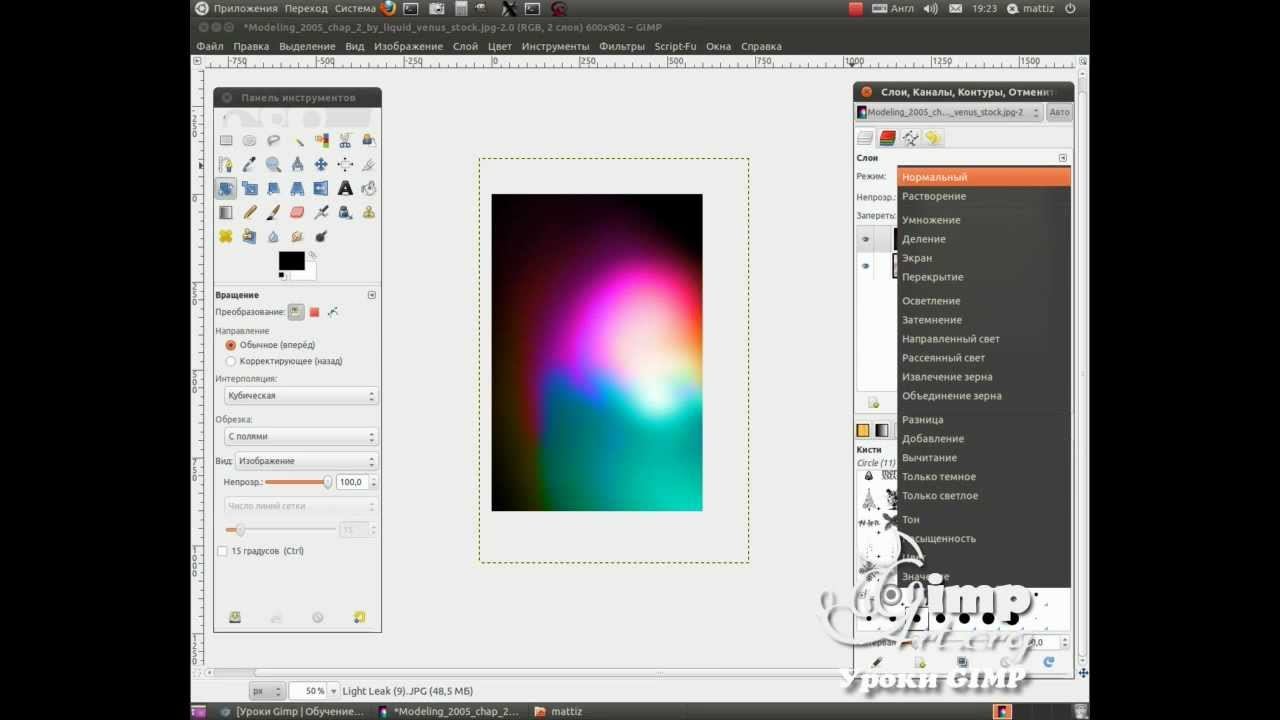Select the Eraser tool
Image resolution: width=1280 pixels, height=720 pixels.
[x=297, y=212]
